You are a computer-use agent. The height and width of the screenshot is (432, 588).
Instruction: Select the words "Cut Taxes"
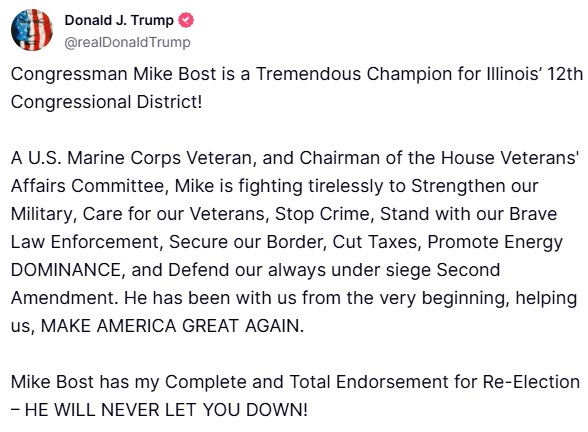tap(375, 242)
